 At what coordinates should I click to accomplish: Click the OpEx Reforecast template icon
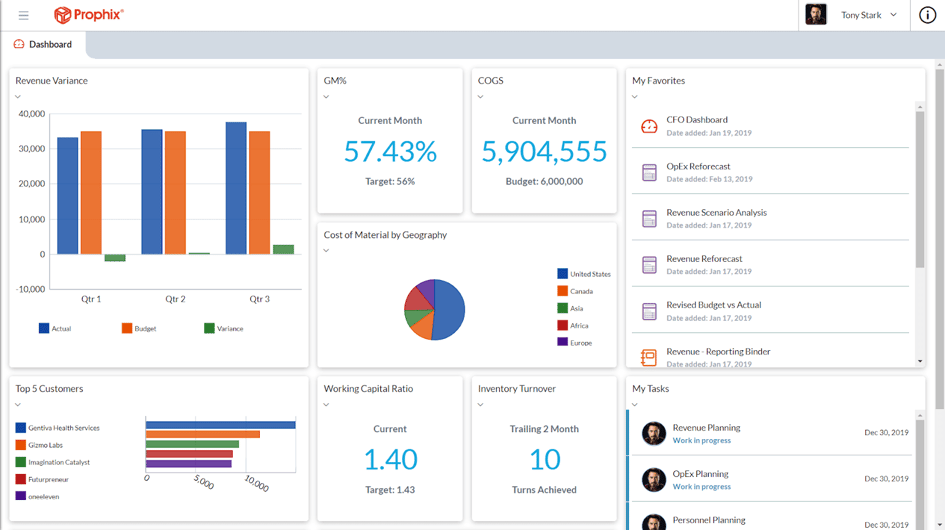[x=649, y=173]
